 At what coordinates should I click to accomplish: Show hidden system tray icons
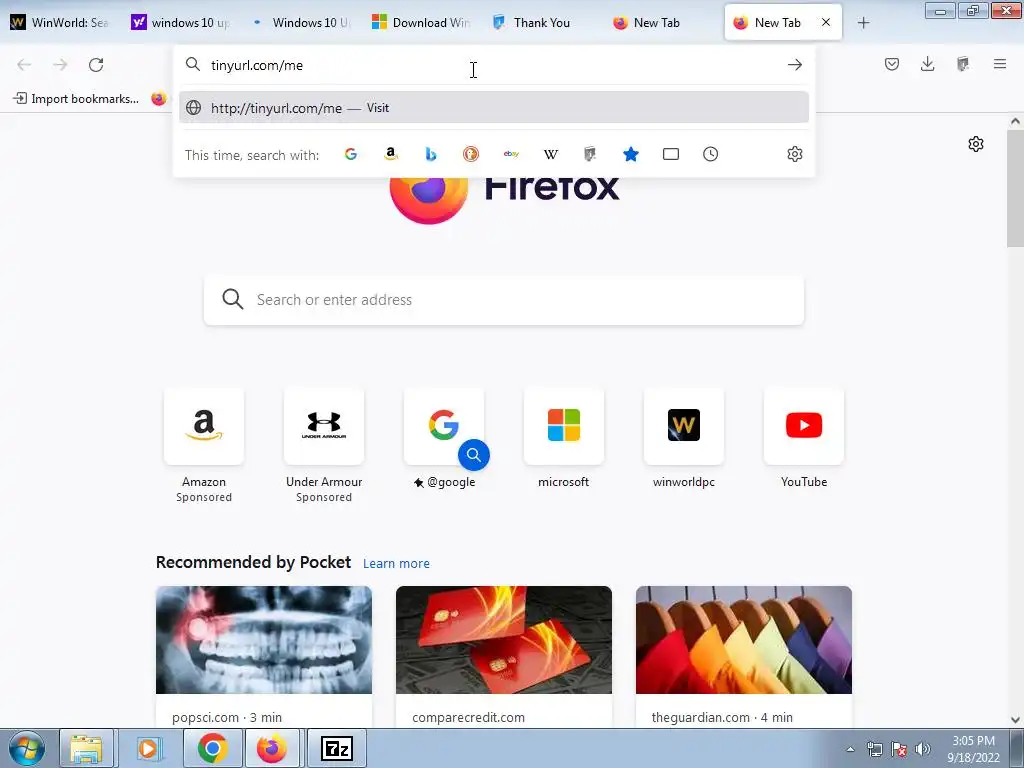[x=850, y=749]
